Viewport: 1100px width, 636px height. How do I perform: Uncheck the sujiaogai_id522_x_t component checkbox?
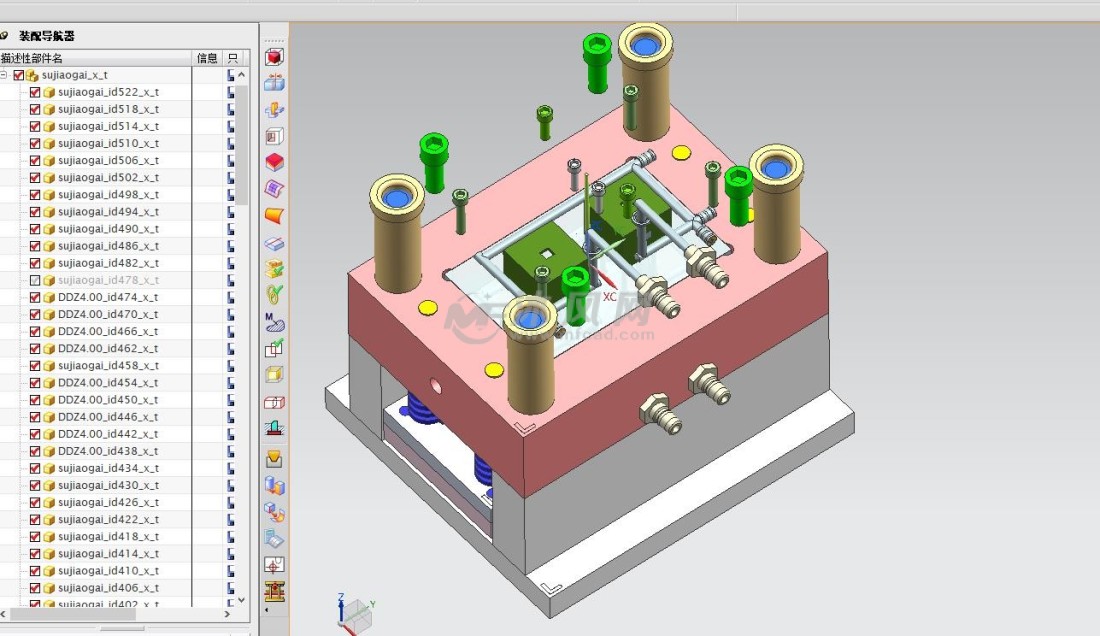(x=35, y=92)
